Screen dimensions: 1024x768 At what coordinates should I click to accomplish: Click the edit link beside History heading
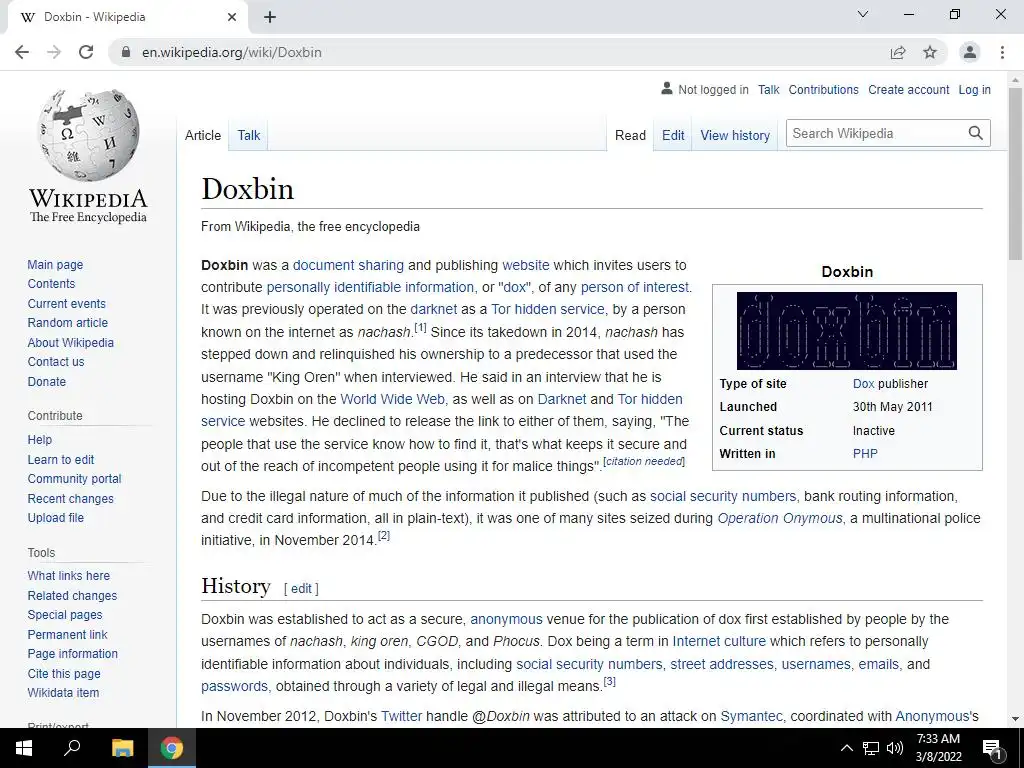tap(301, 588)
